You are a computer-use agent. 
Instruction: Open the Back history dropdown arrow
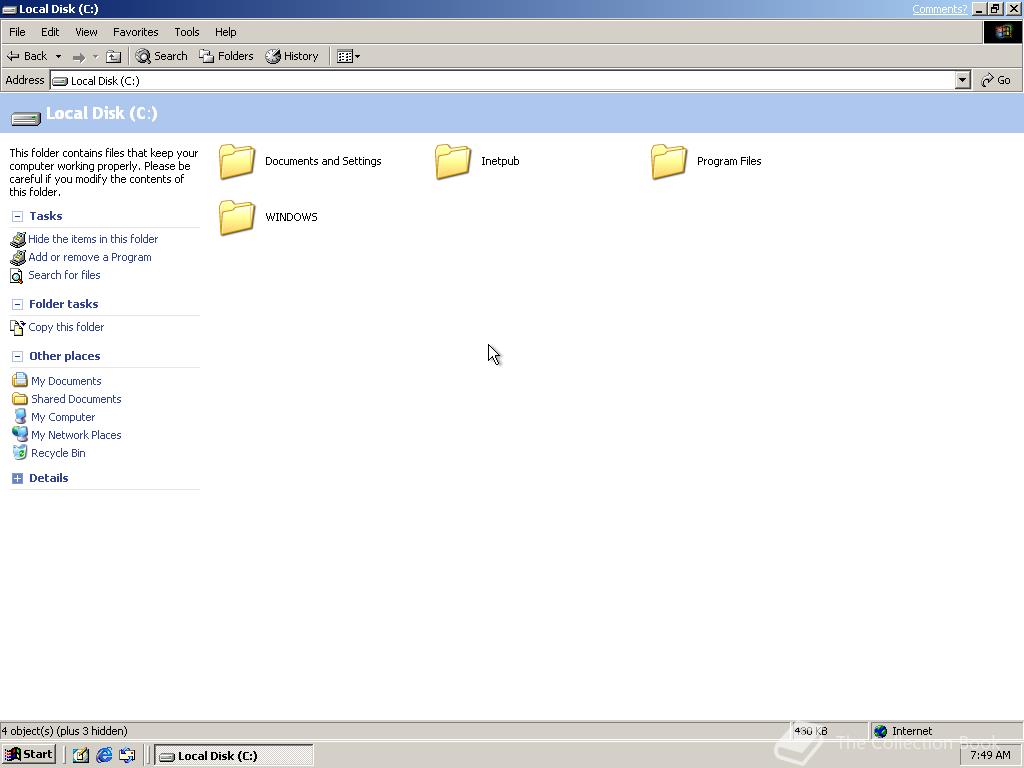click(x=58, y=56)
